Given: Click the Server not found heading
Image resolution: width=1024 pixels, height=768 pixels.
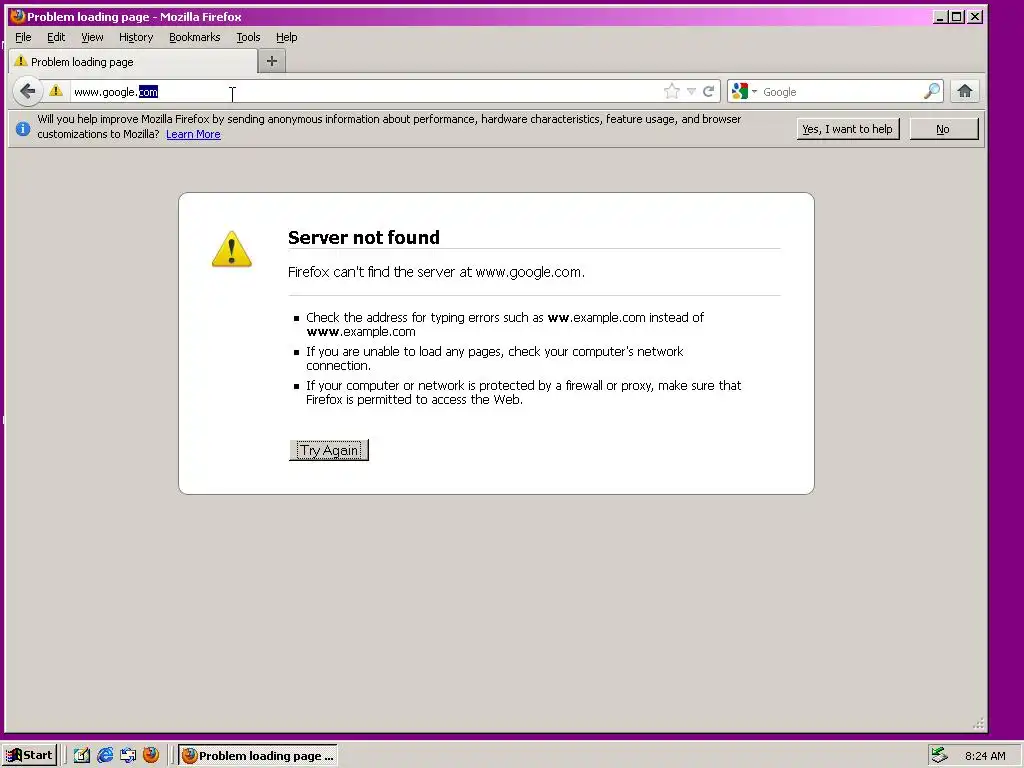Looking at the screenshot, I should (x=364, y=237).
